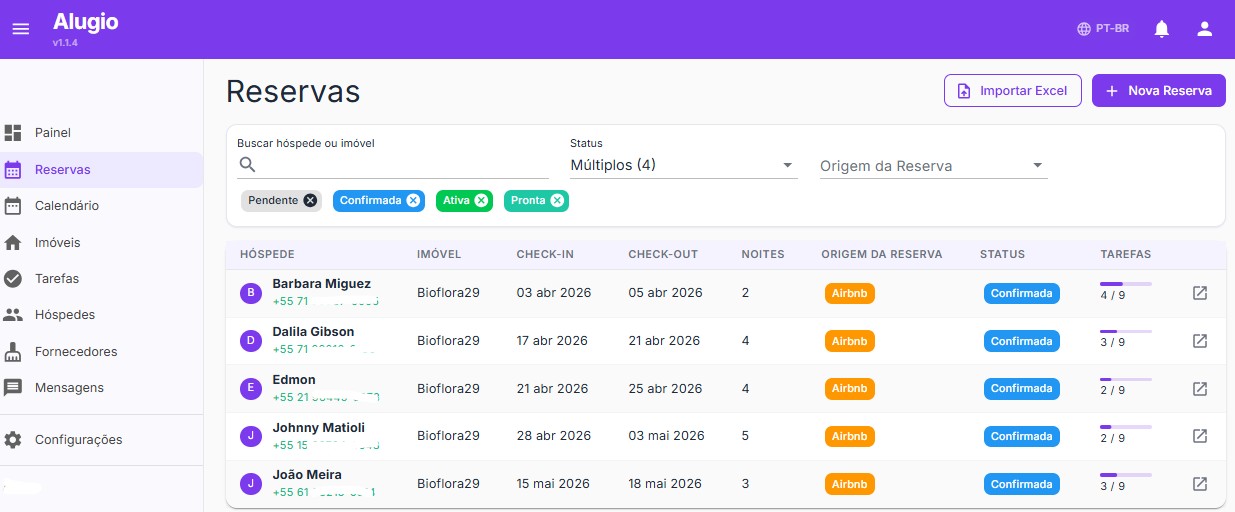Remove the Pronta filter chip
The width and height of the screenshot is (1235, 512).
coord(557,200)
